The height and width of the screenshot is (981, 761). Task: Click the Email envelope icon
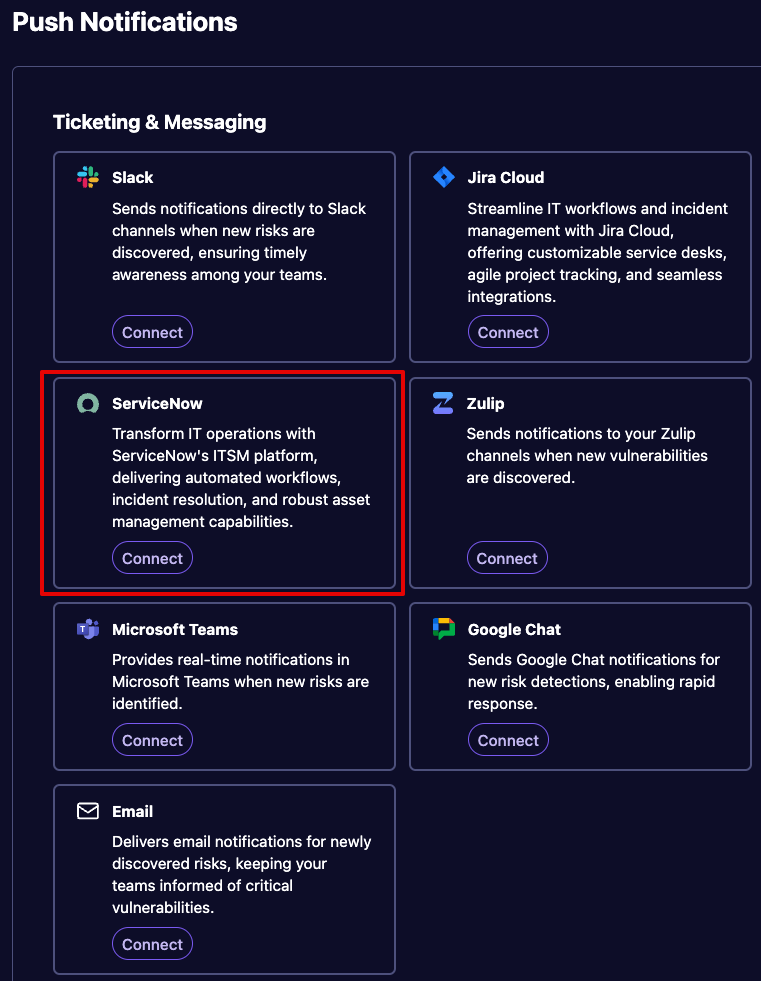pyautogui.click(x=88, y=811)
